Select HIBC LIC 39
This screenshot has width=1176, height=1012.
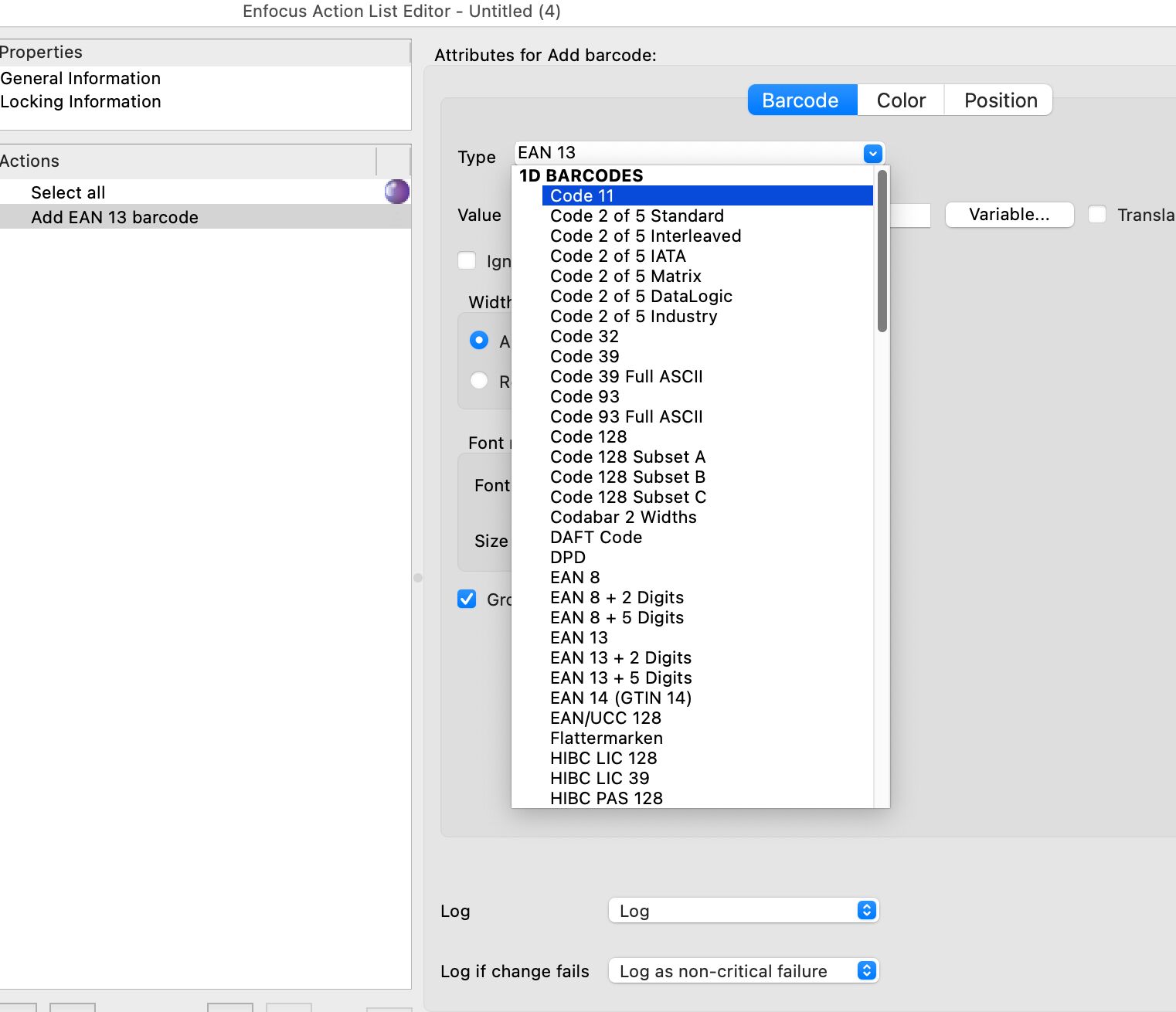click(599, 778)
